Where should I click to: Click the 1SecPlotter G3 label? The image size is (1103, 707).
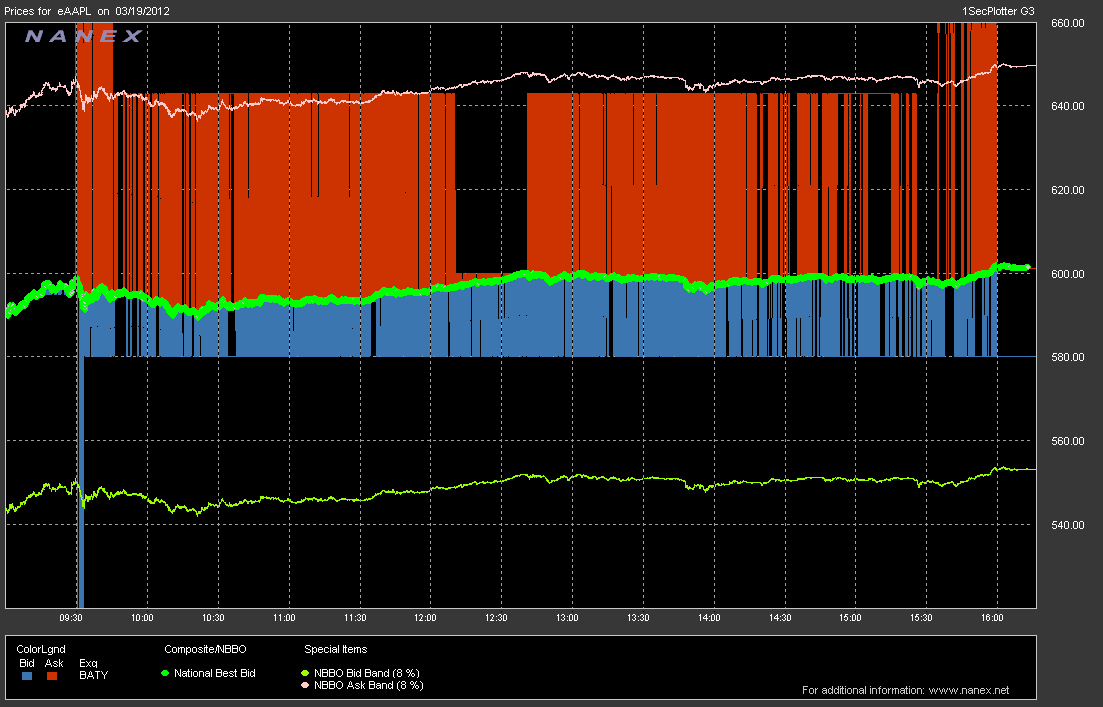click(997, 11)
